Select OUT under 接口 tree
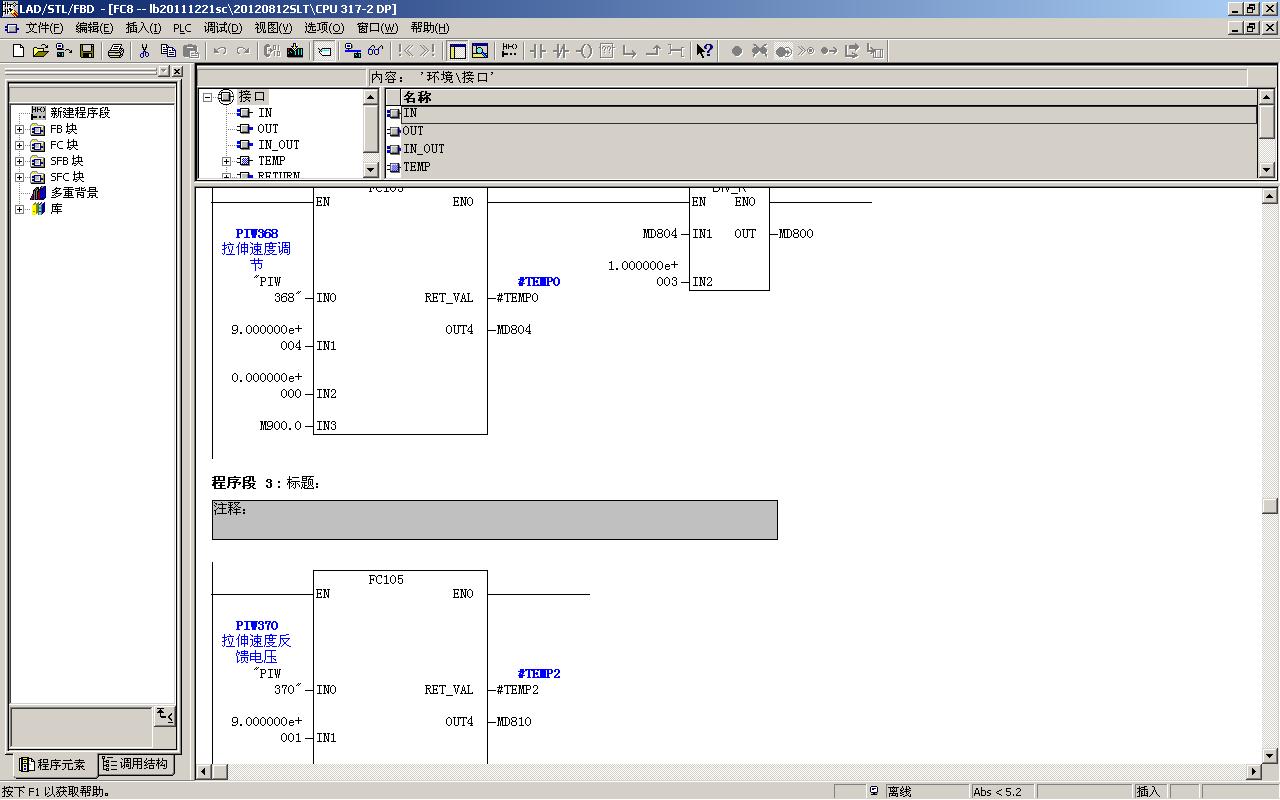This screenshot has height=800, width=1280. pyautogui.click(x=268, y=129)
